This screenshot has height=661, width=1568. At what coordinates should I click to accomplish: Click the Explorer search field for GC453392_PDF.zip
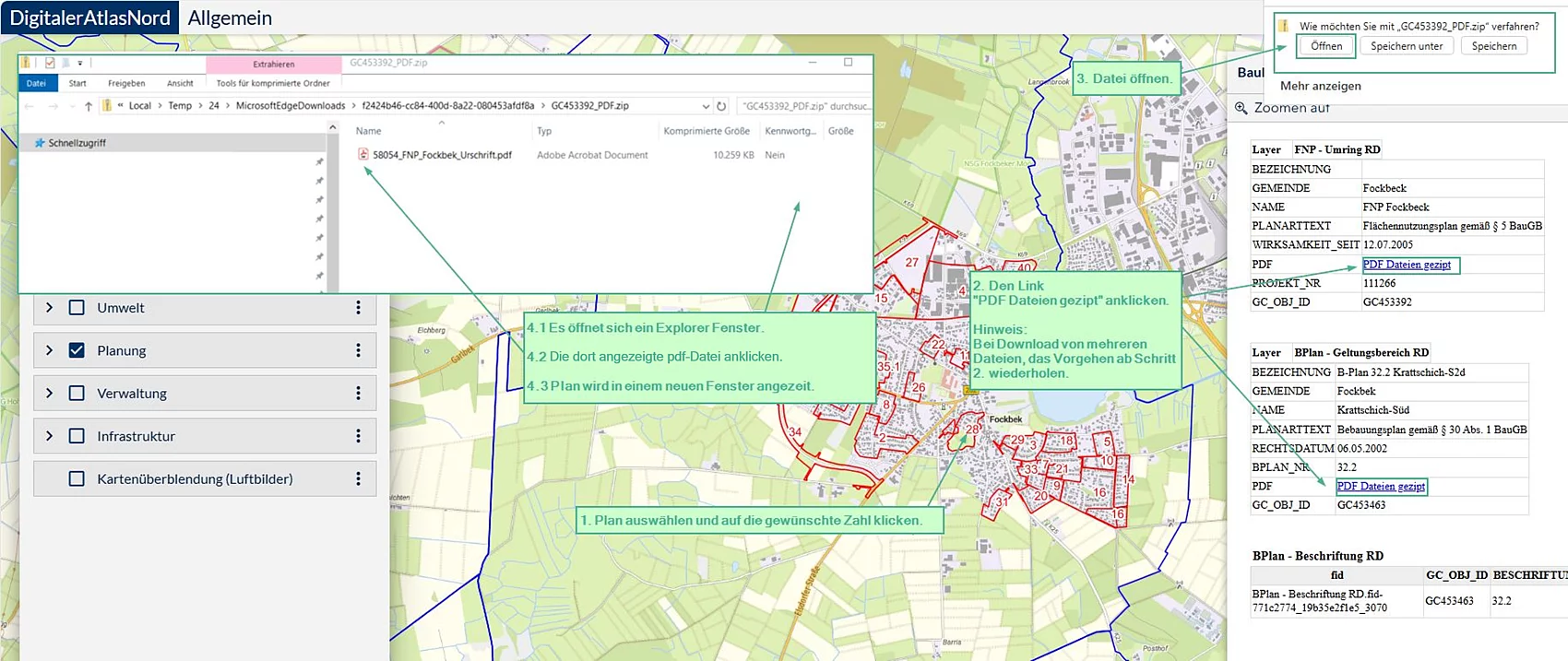(x=803, y=106)
